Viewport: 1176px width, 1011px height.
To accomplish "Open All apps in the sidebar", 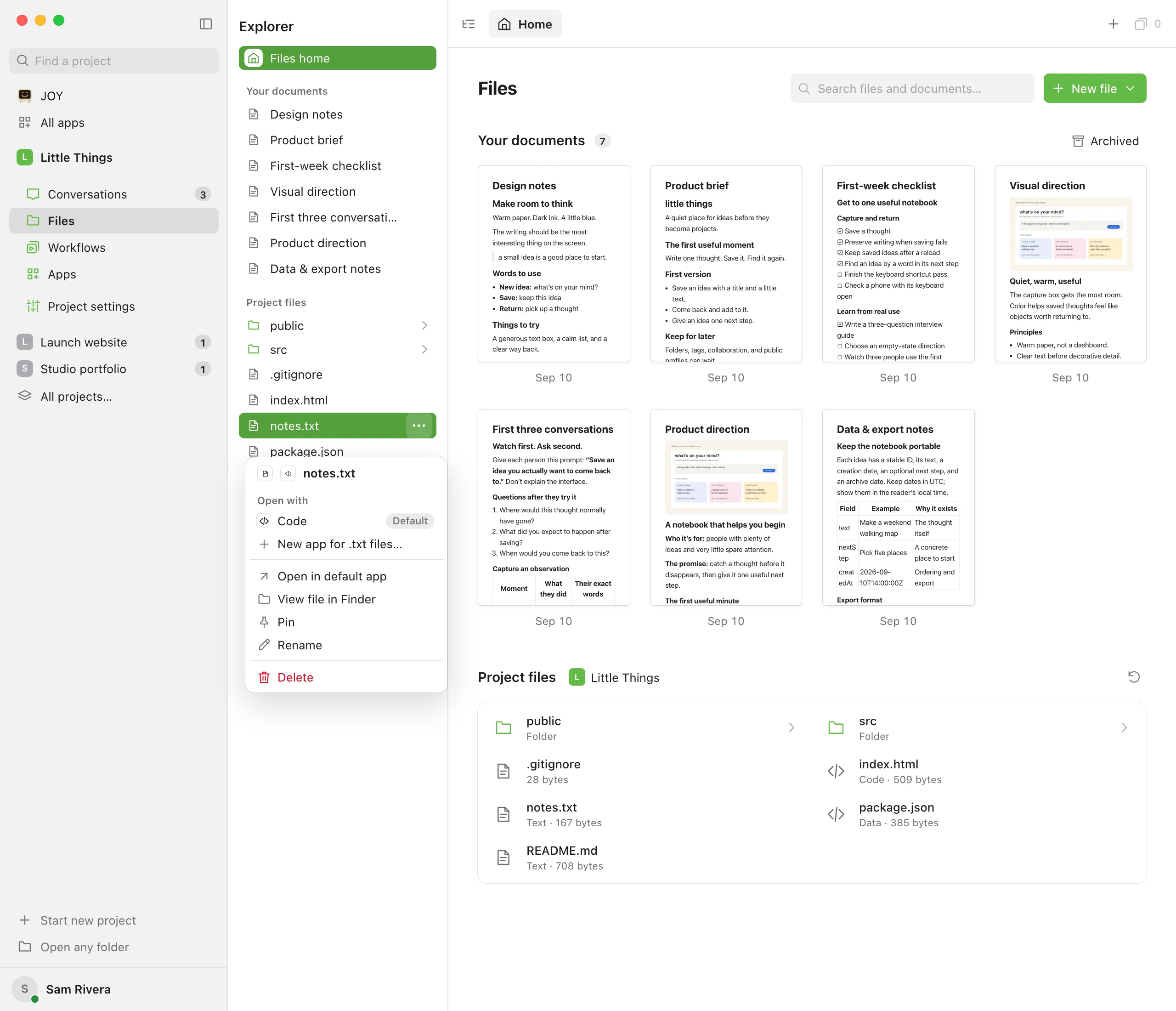I will coord(113,123).
